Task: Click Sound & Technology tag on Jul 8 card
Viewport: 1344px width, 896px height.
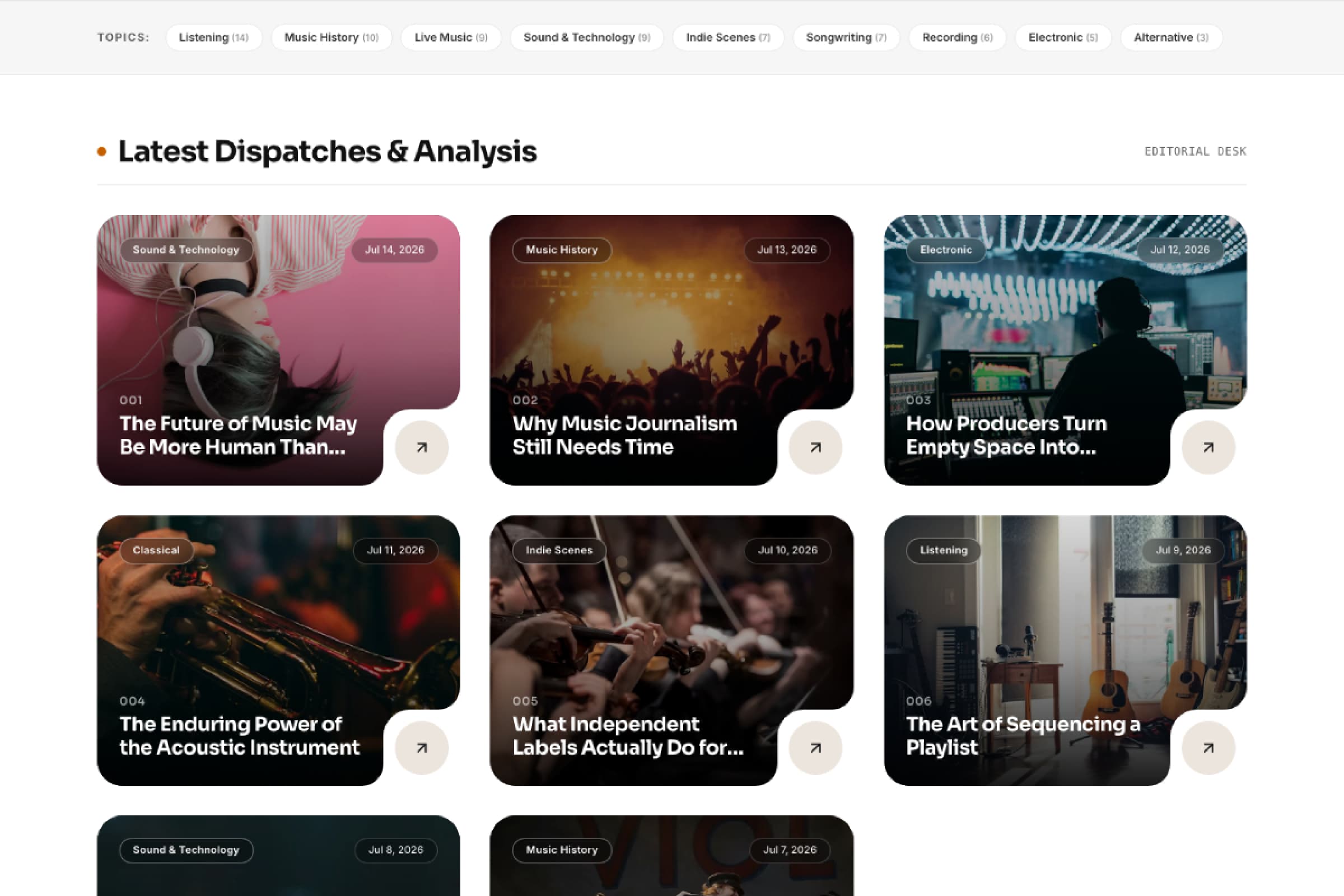Action: (186, 850)
